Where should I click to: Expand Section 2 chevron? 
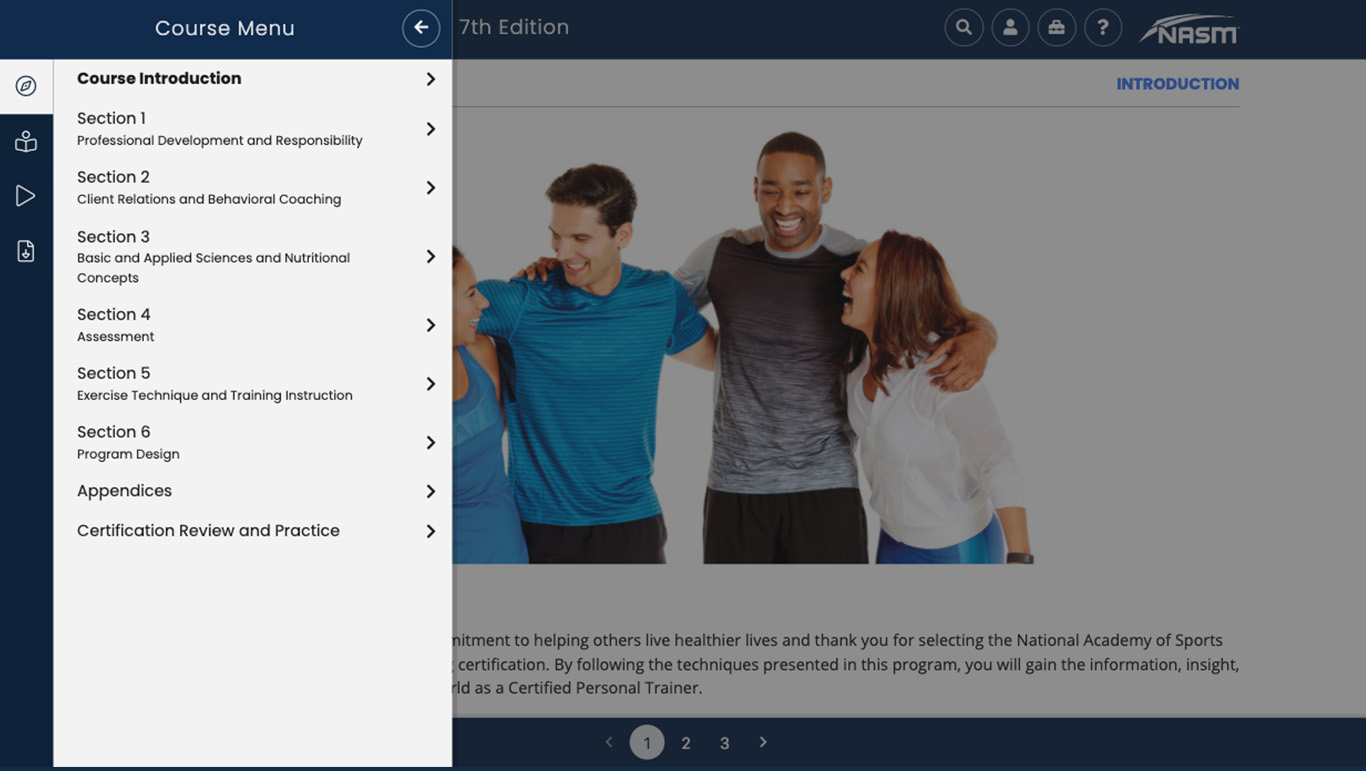coord(430,188)
